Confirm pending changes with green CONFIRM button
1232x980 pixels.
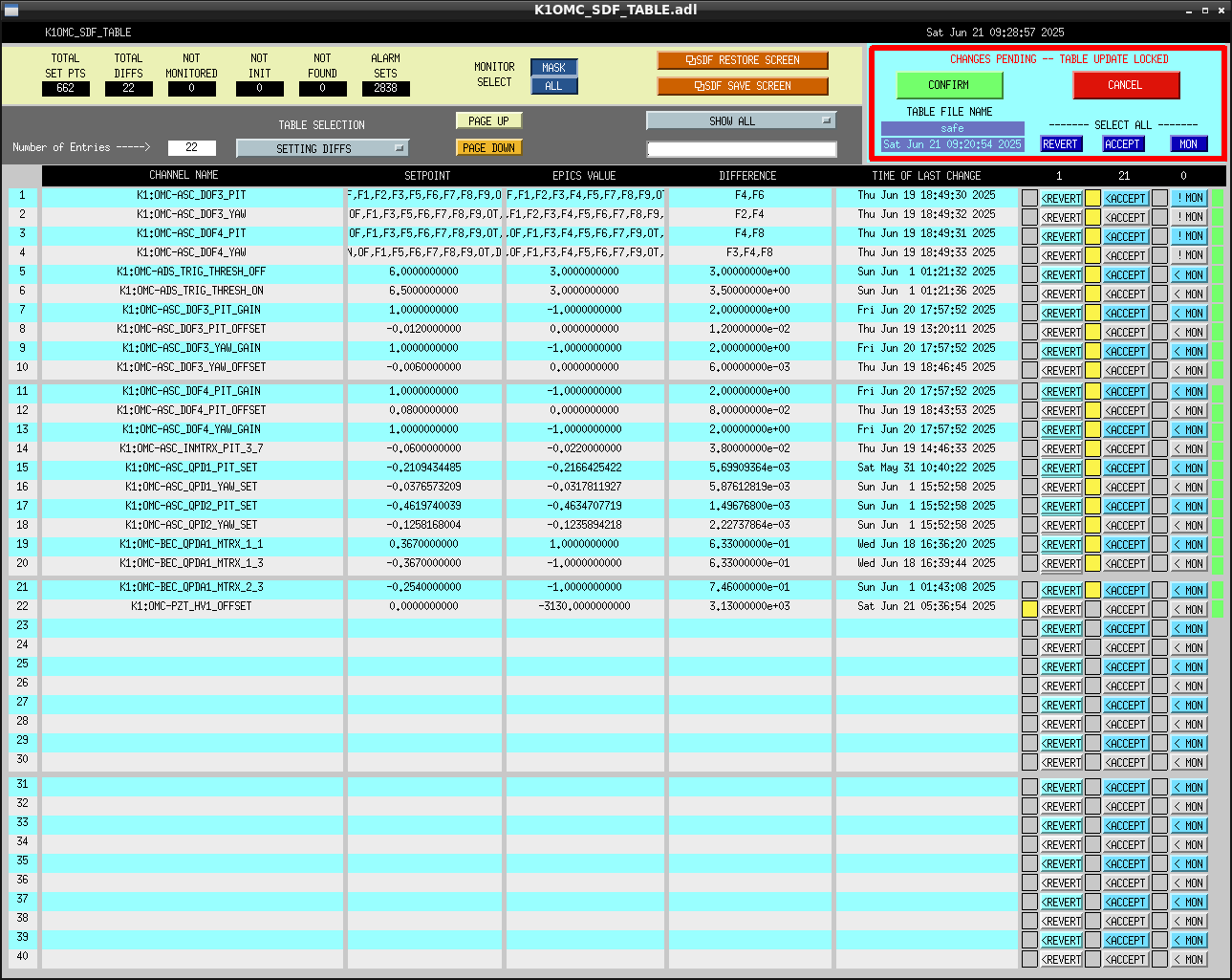(x=949, y=85)
